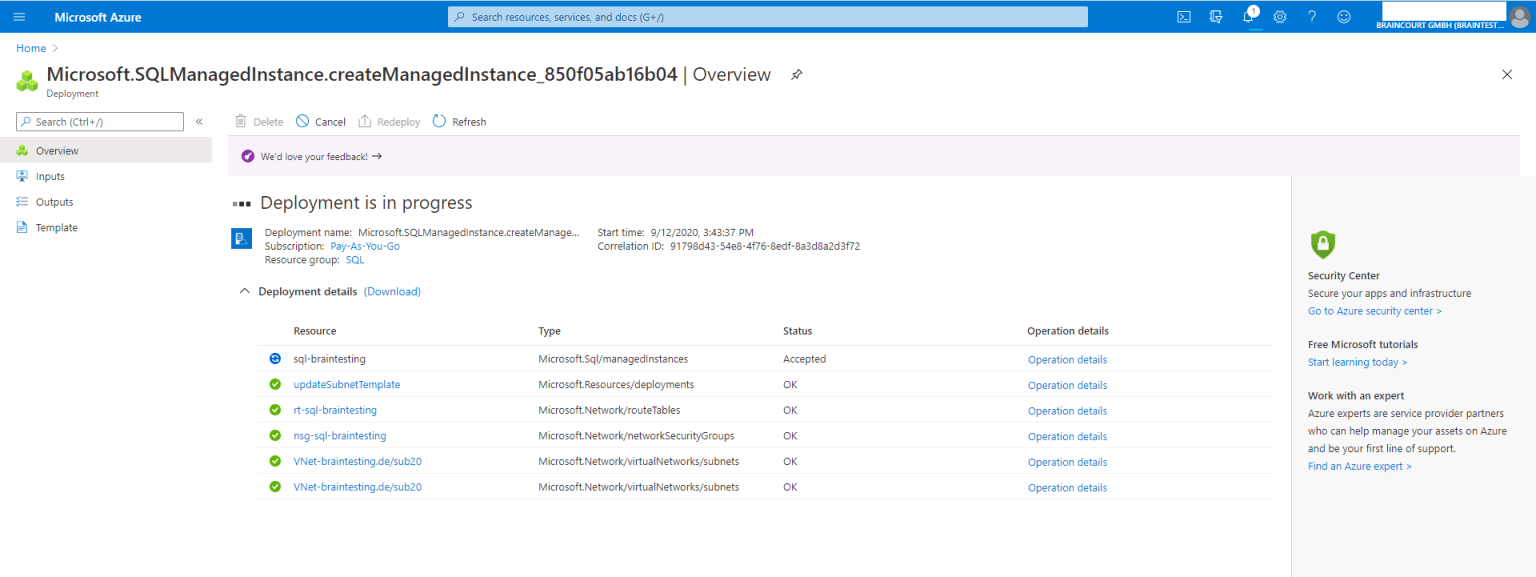This screenshot has height=577, width=1536.
Task: Download the deployment details
Action: click(392, 292)
